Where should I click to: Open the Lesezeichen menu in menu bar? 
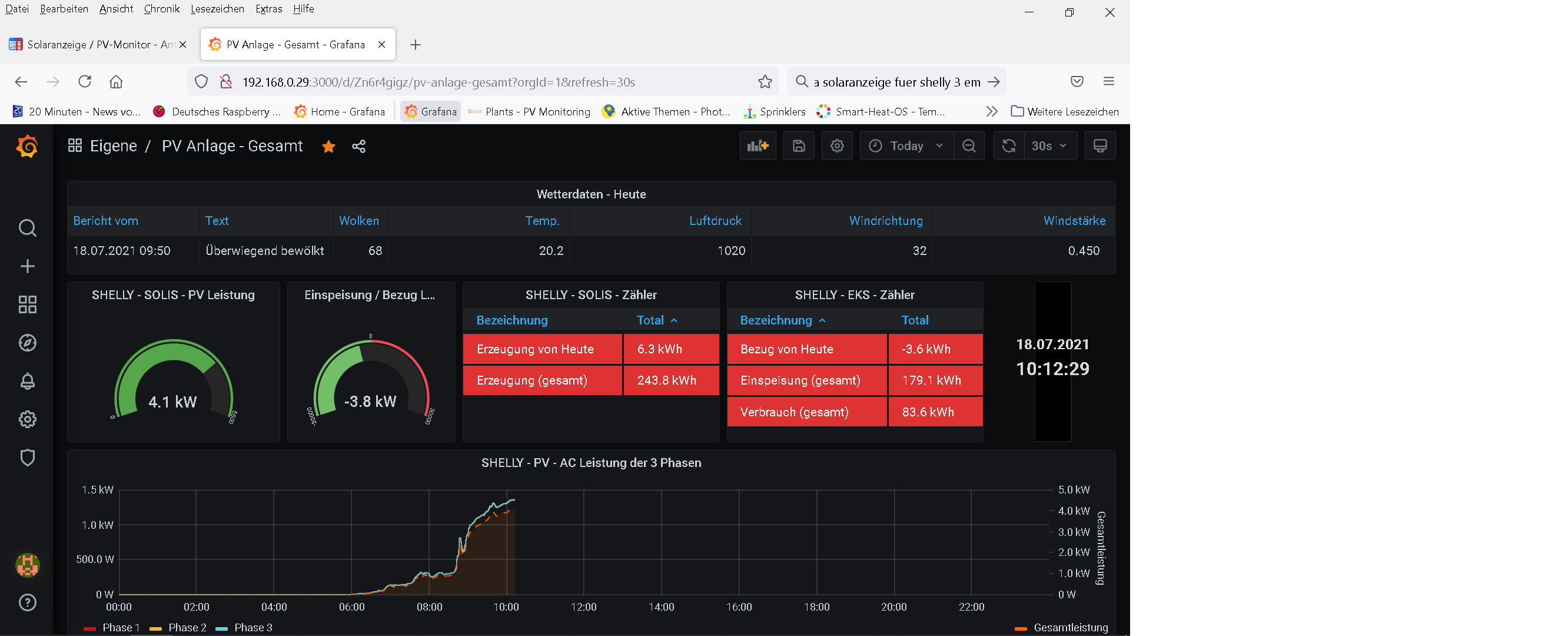click(217, 8)
